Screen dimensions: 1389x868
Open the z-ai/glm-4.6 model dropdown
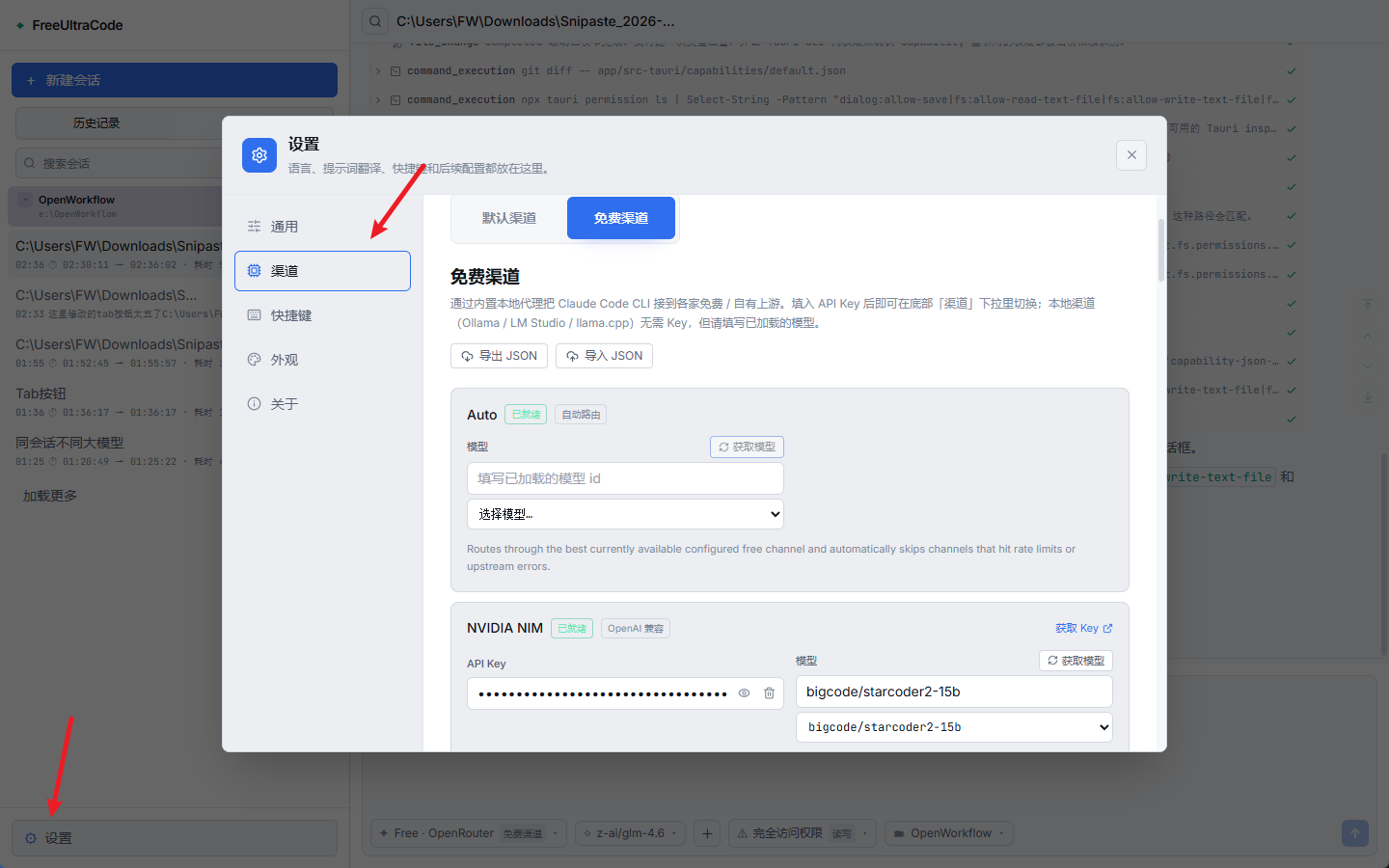pyautogui.click(x=631, y=833)
